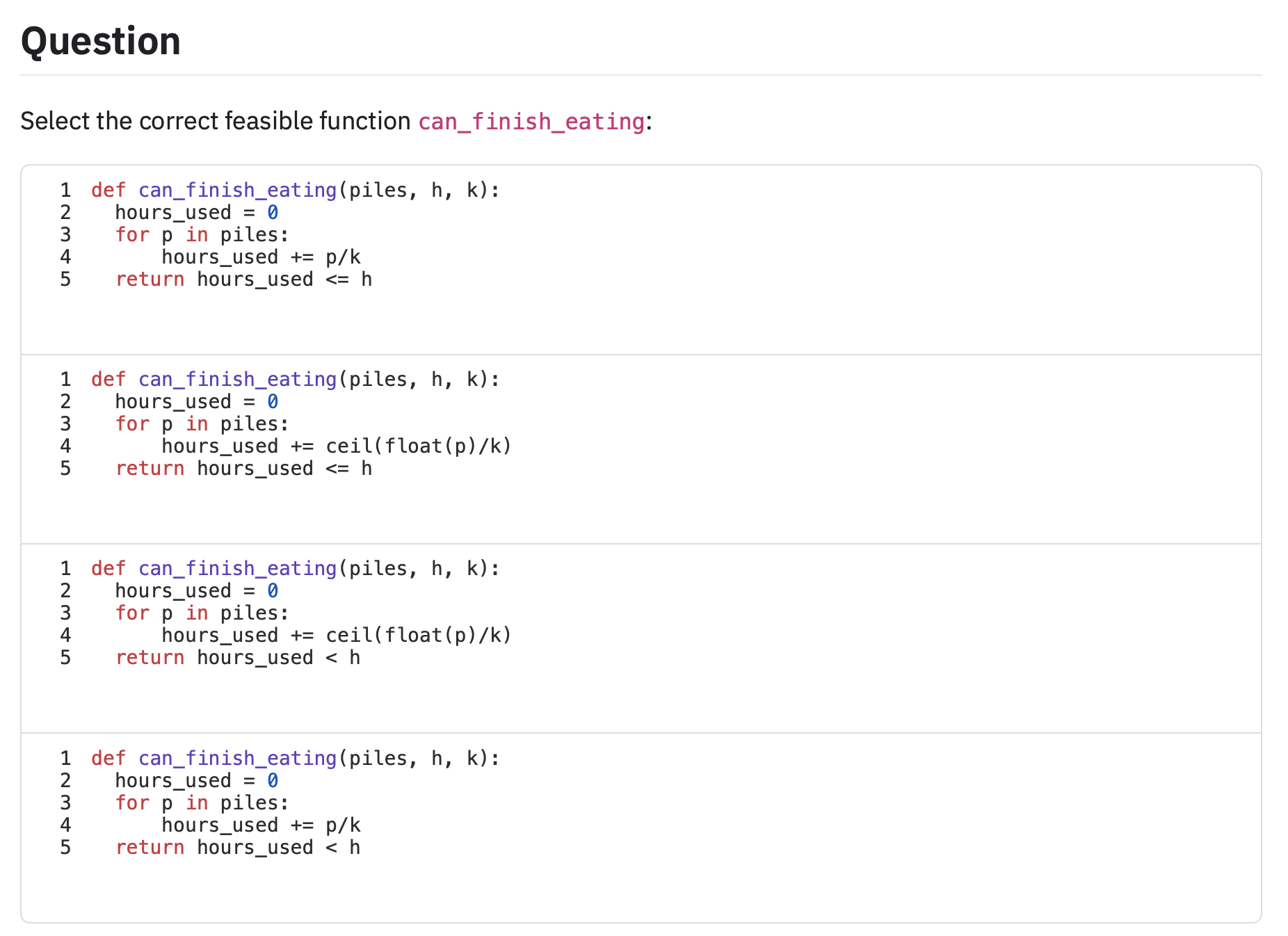Select the answer option using ceil with <= h

tap(641, 449)
